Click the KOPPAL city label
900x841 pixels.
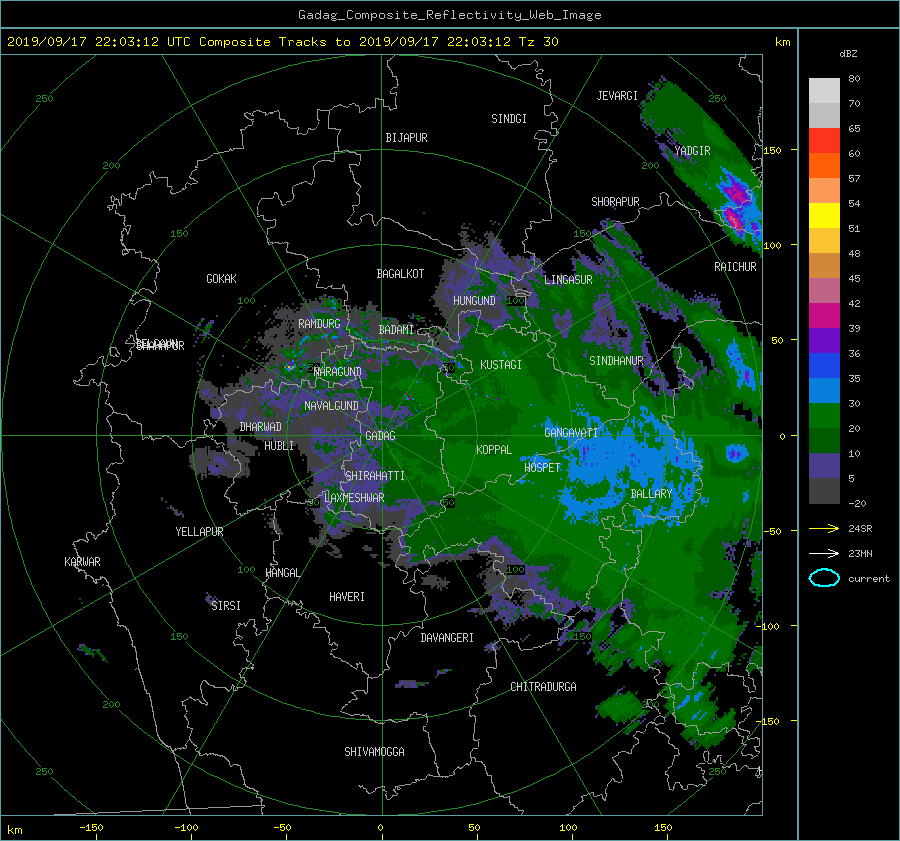coord(494,450)
